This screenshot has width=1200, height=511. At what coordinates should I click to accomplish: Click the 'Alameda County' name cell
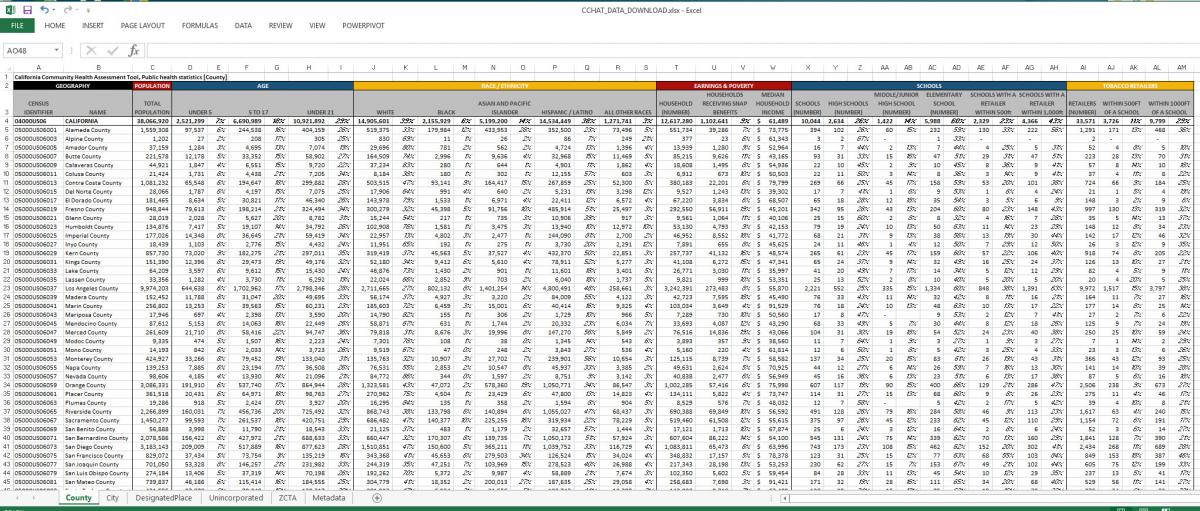97,129
